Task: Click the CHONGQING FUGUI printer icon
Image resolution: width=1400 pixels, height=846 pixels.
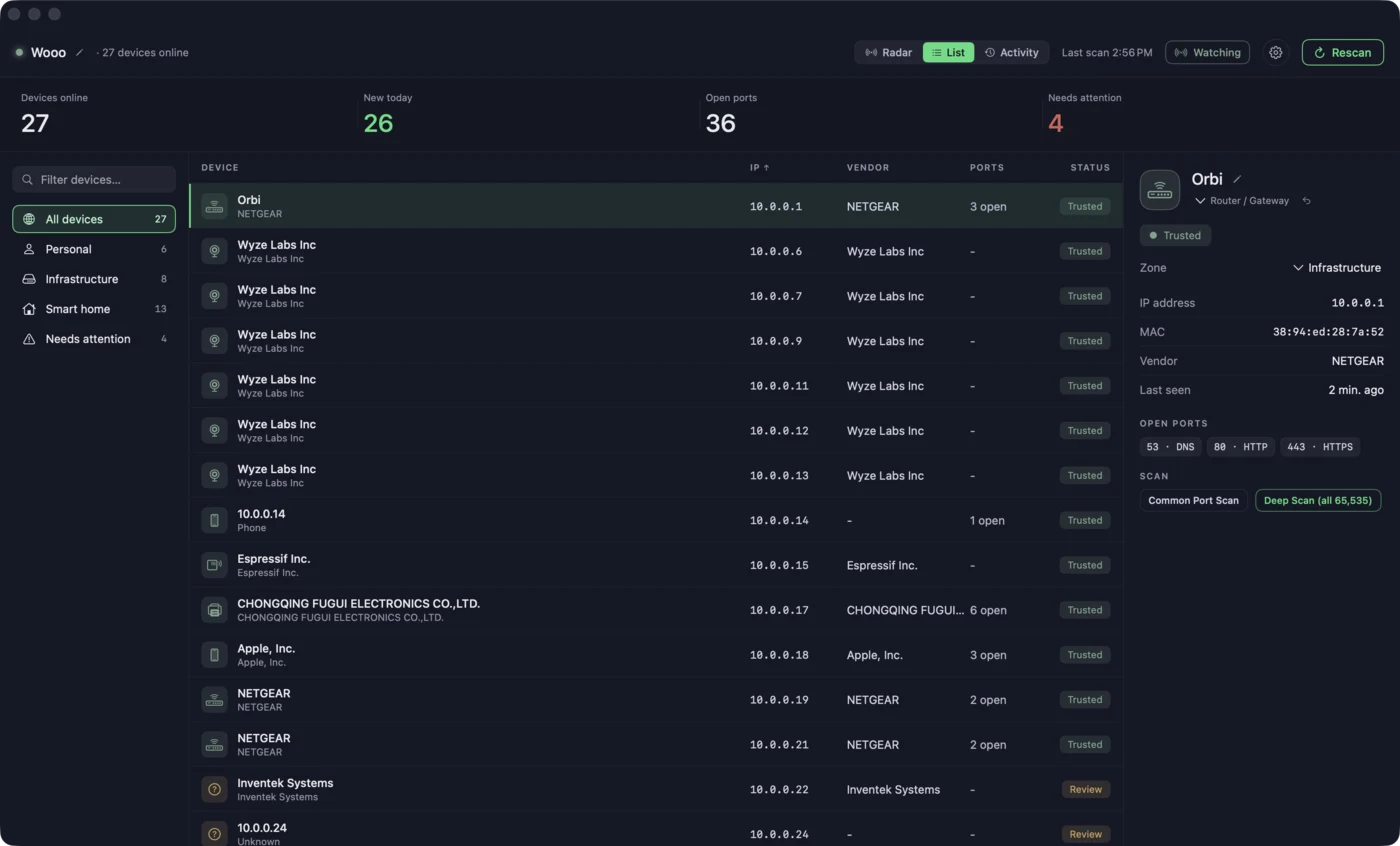Action: pos(214,610)
